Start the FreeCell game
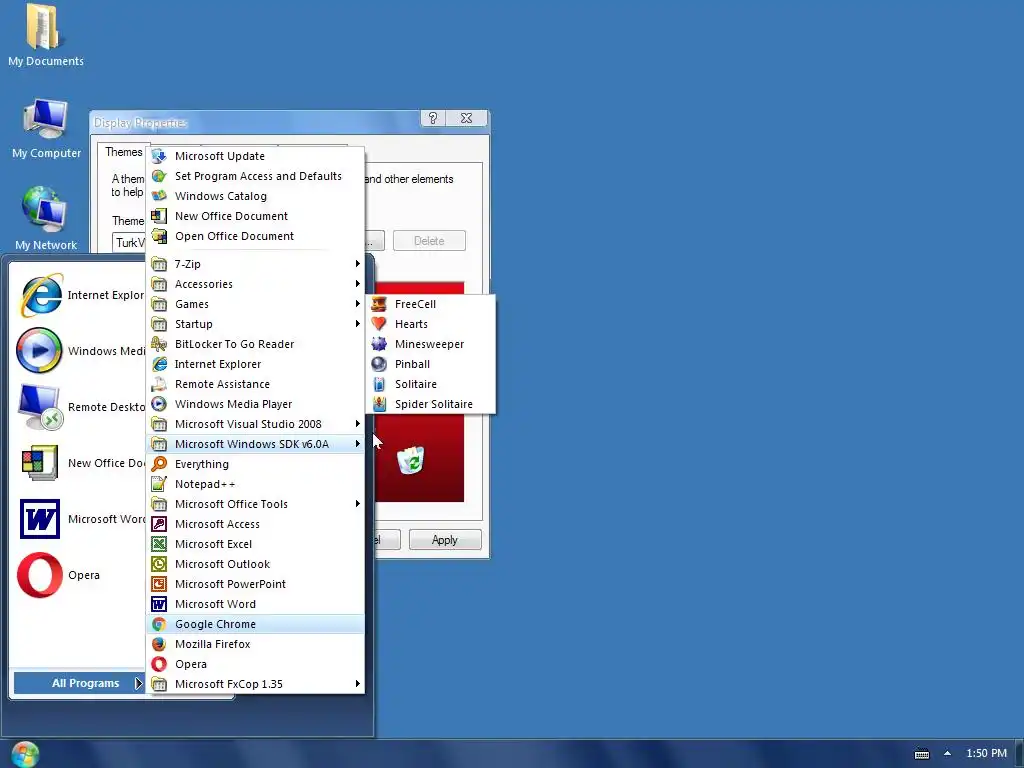 point(431,304)
